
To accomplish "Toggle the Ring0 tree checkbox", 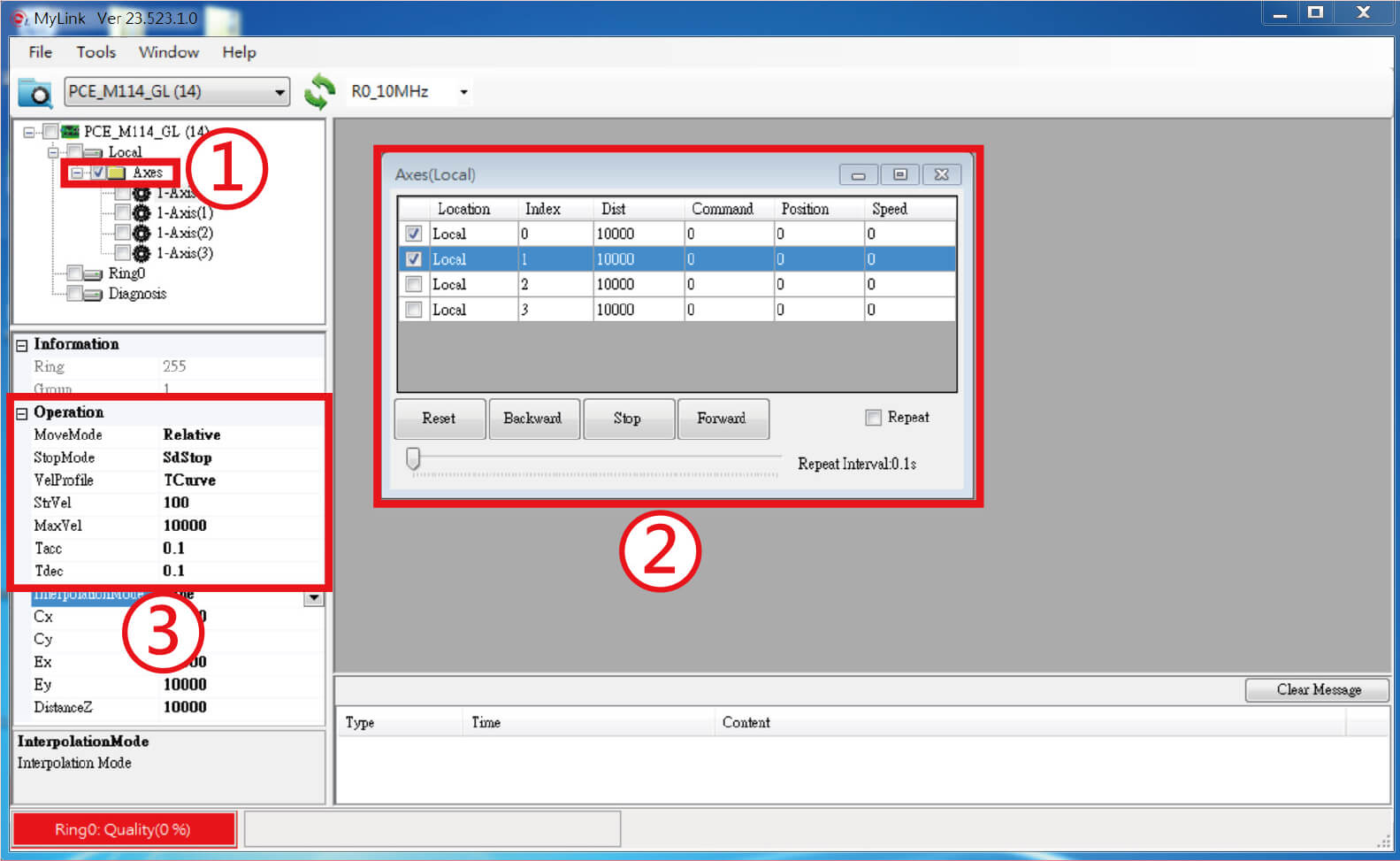I will (x=75, y=274).
